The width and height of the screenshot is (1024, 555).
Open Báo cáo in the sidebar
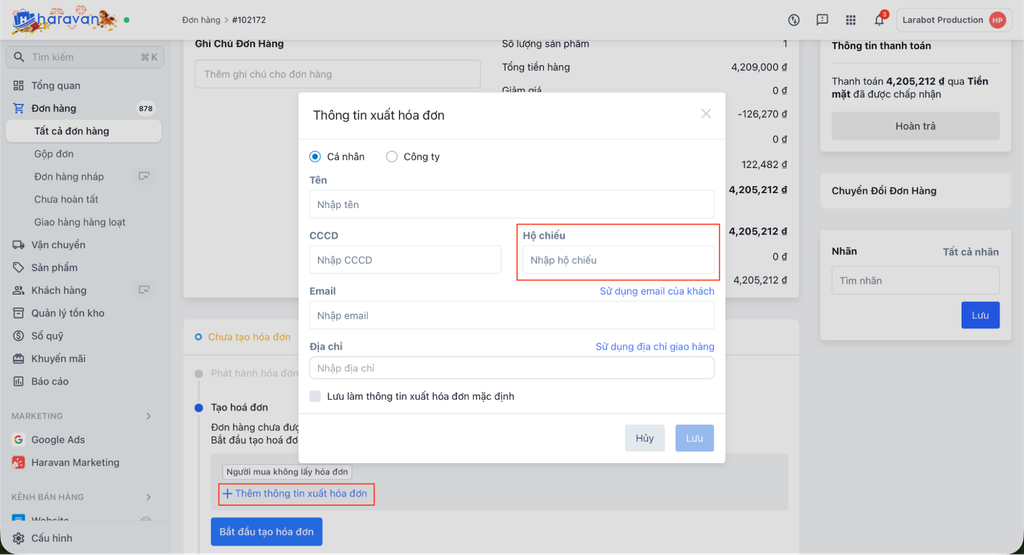(50, 381)
